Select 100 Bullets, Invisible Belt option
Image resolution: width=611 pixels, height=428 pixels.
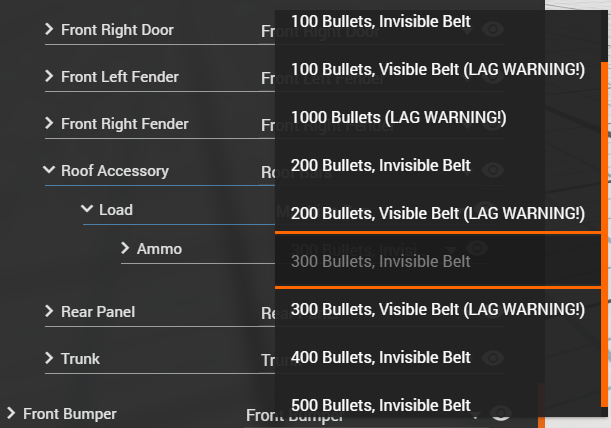point(380,20)
